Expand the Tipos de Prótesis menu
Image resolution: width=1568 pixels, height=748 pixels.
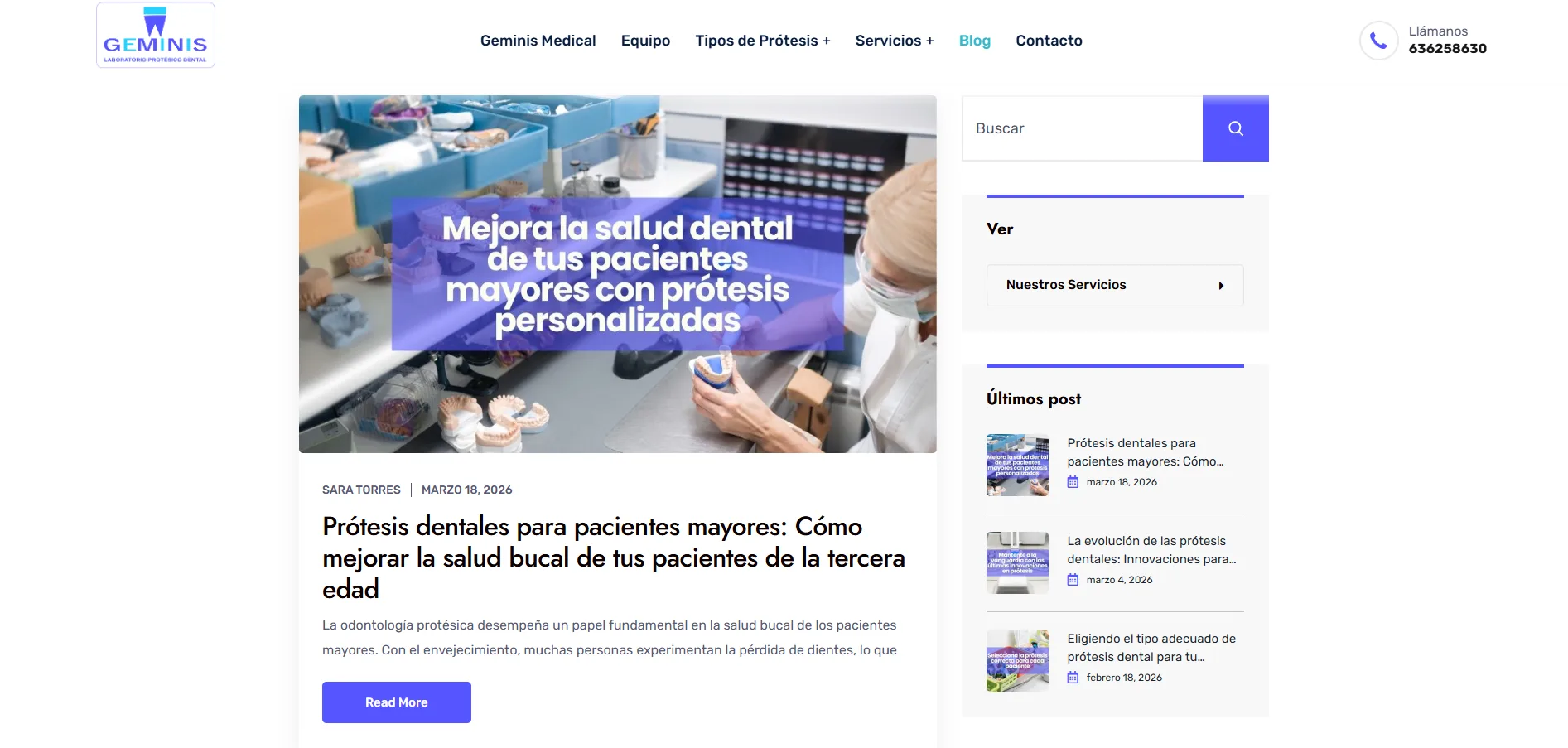[x=762, y=40]
